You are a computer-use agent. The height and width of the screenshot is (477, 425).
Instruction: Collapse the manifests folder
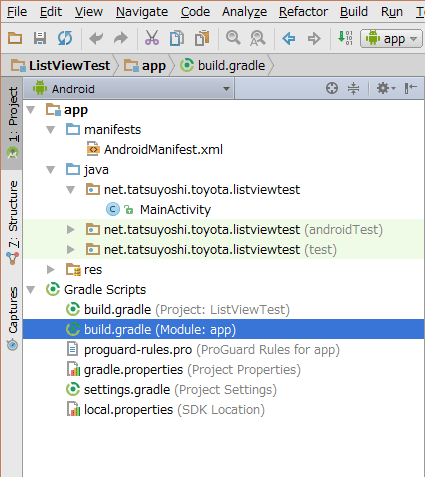click(x=51, y=130)
